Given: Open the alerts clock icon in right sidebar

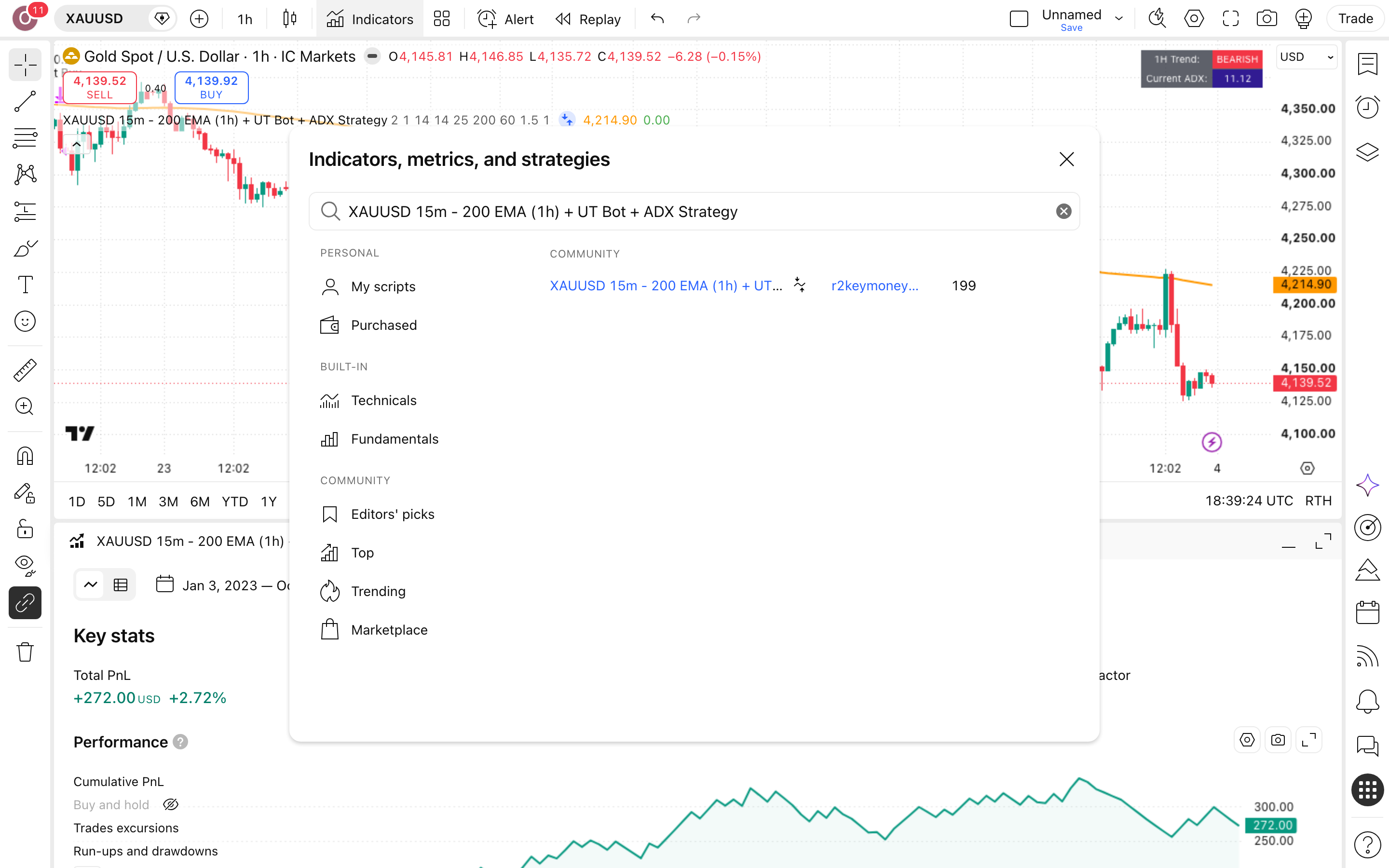Looking at the screenshot, I should coord(1367,108).
